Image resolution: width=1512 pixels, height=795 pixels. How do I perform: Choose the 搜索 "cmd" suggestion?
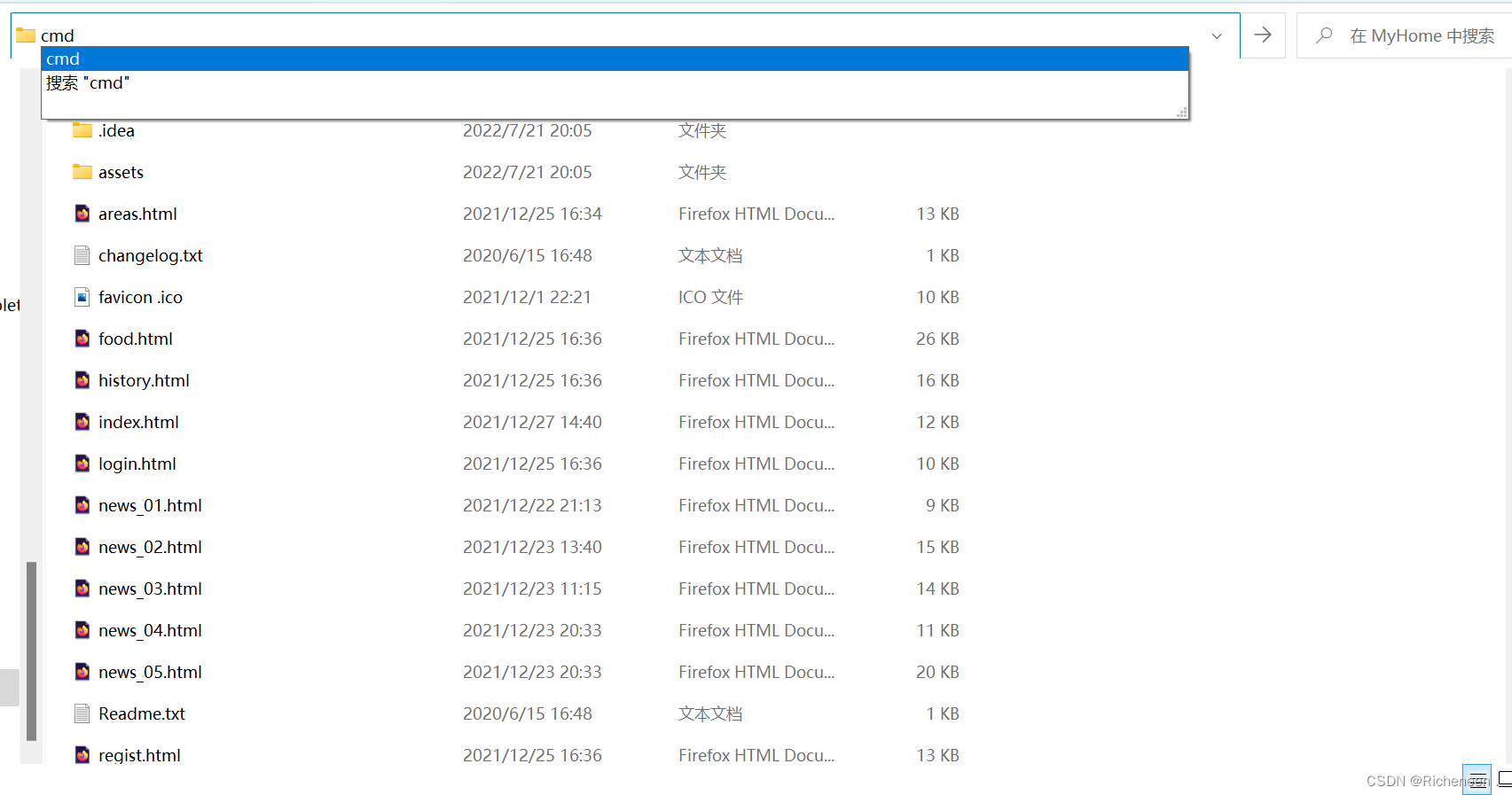coord(615,82)
